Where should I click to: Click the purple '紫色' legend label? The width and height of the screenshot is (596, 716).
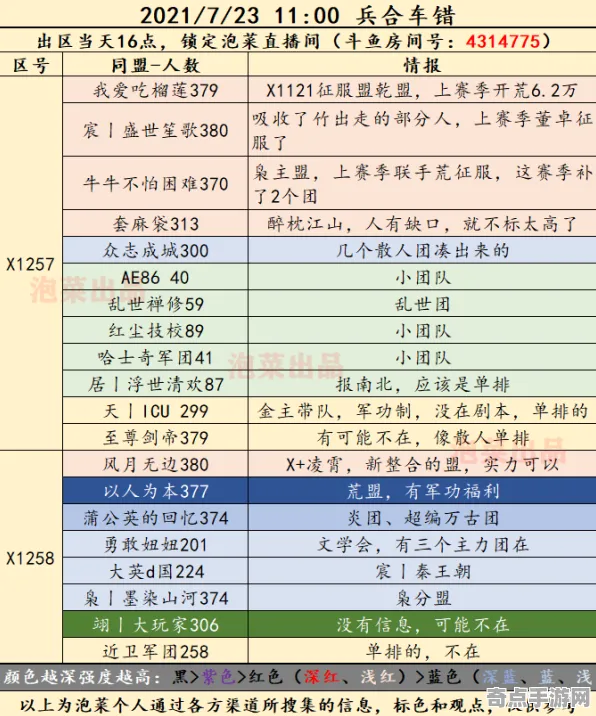[x=218, y=676]
